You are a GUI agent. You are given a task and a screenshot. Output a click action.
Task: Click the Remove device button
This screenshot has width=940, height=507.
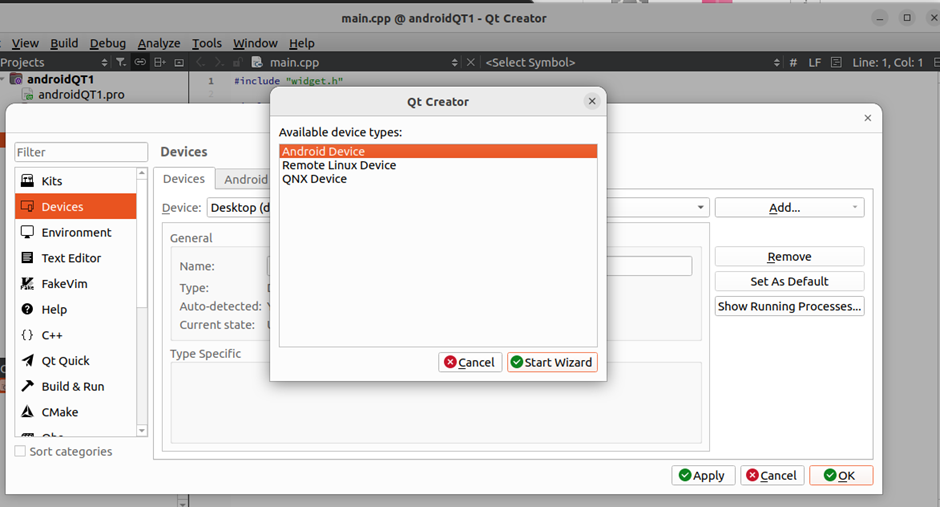tap(790, 256)
